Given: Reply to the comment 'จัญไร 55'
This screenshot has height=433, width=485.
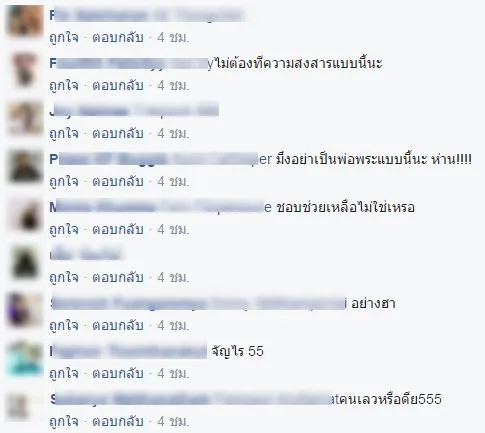Looking at the screenshot, I should [x=118, y=373].
